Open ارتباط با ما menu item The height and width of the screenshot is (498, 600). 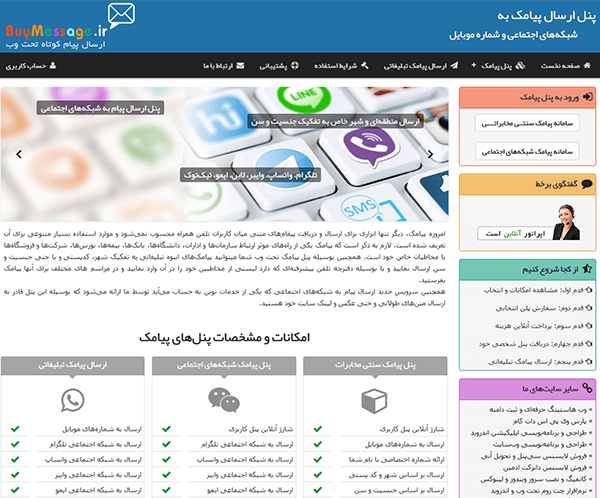coord(223,66)
